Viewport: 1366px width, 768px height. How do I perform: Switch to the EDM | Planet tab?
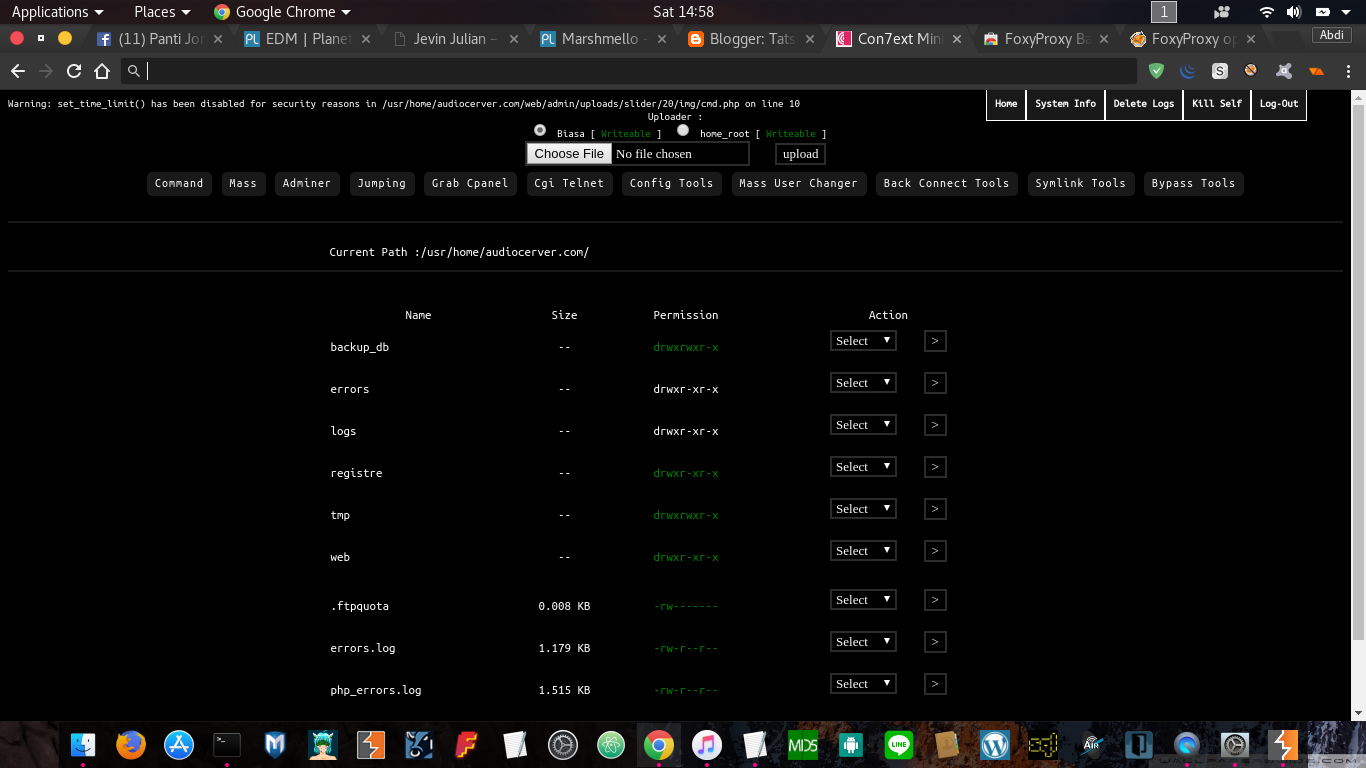(x=305, y=39)
